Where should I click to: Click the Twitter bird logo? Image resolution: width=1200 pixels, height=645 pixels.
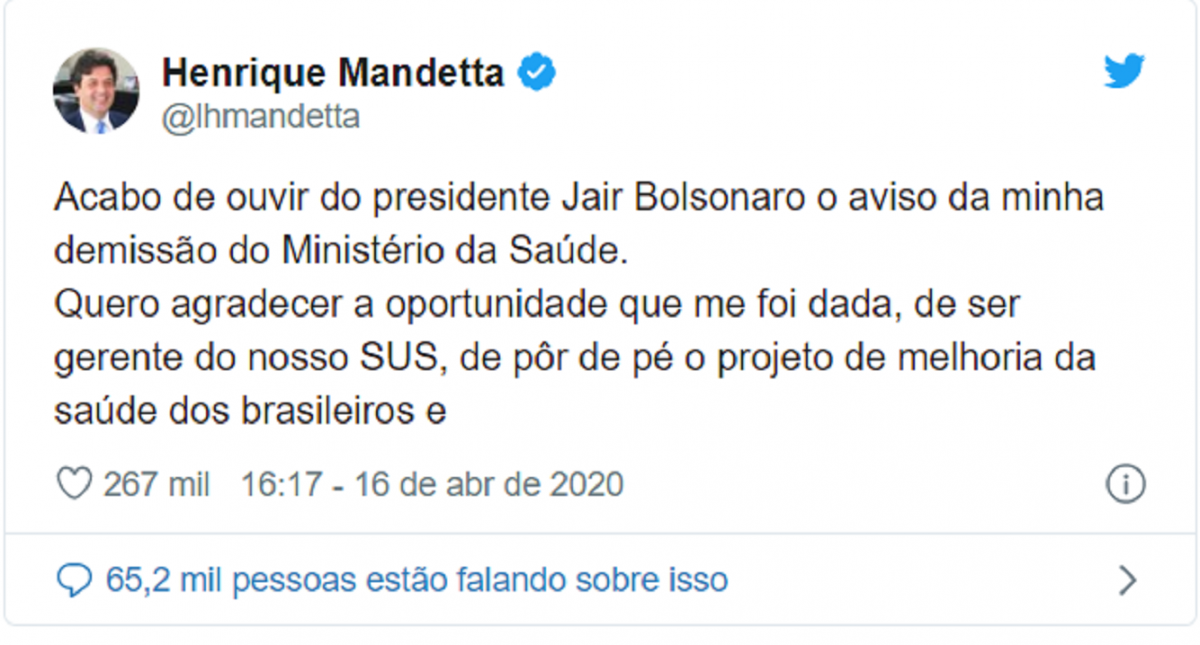pyautogui.click(x=1124, y=72)
